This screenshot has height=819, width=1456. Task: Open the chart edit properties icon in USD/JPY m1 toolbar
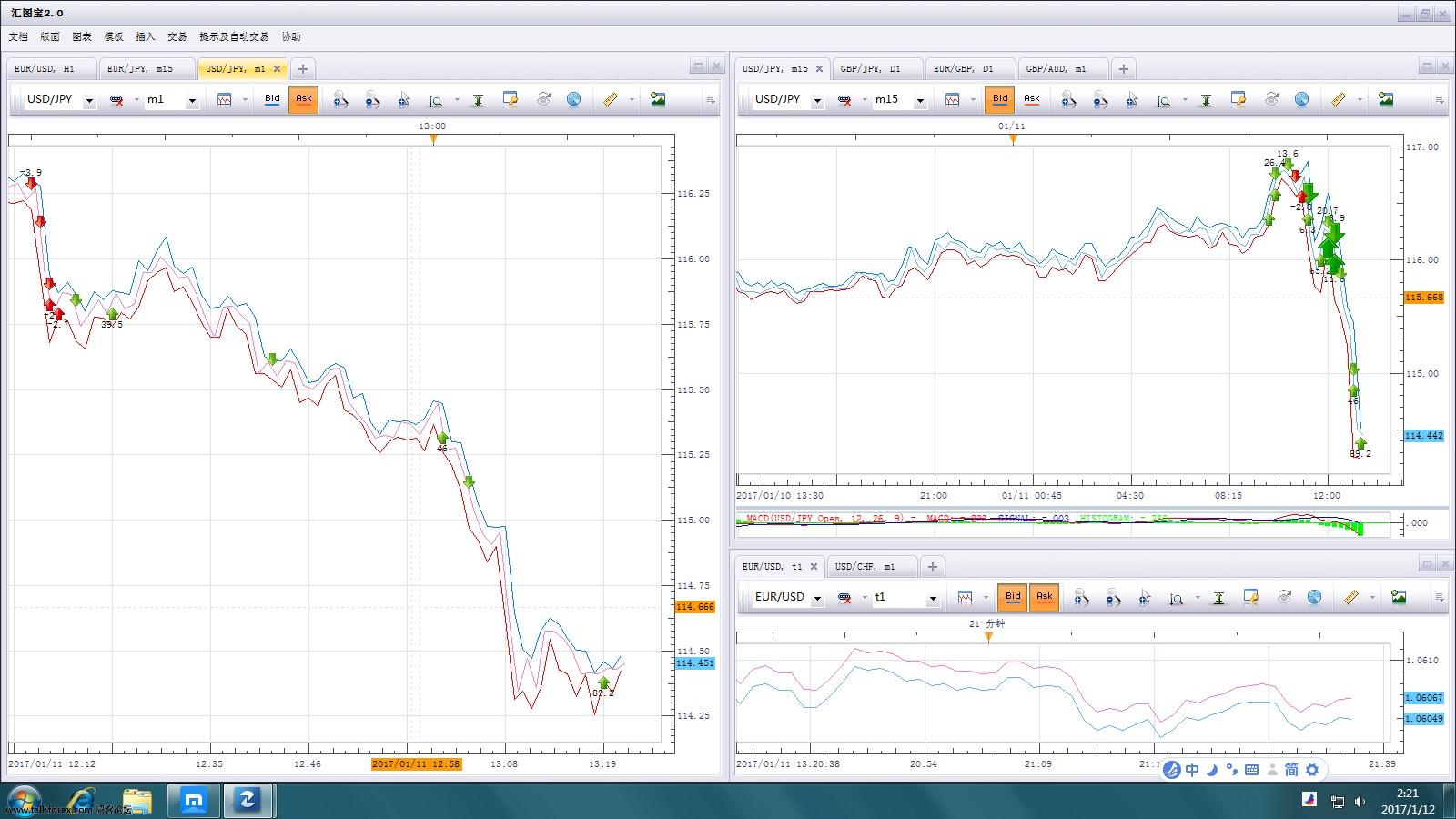point(510,99)
